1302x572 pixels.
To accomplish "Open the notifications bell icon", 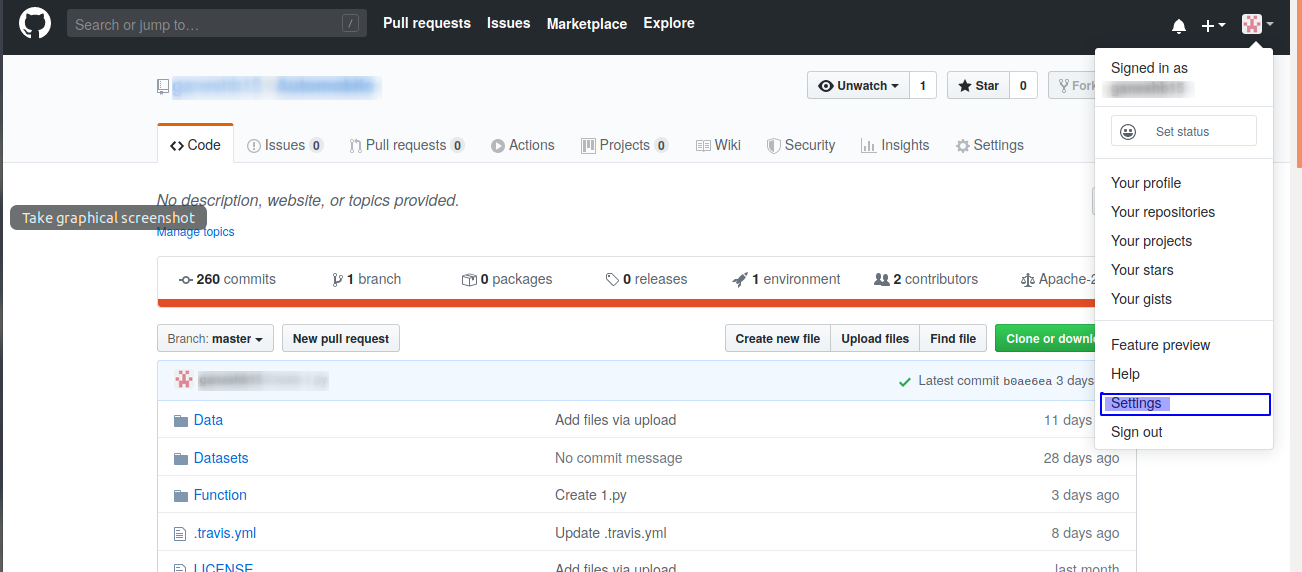I will click(1179, 26).
